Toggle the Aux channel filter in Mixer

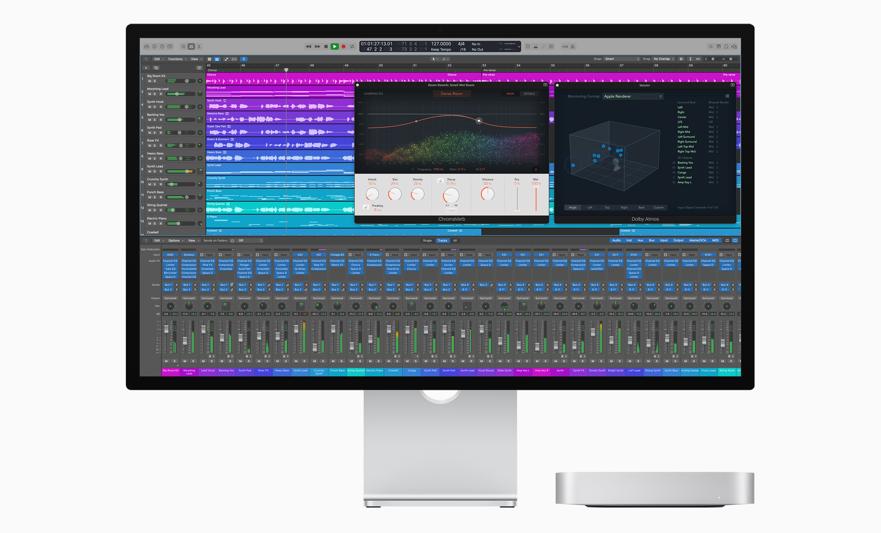click(640, 240)
